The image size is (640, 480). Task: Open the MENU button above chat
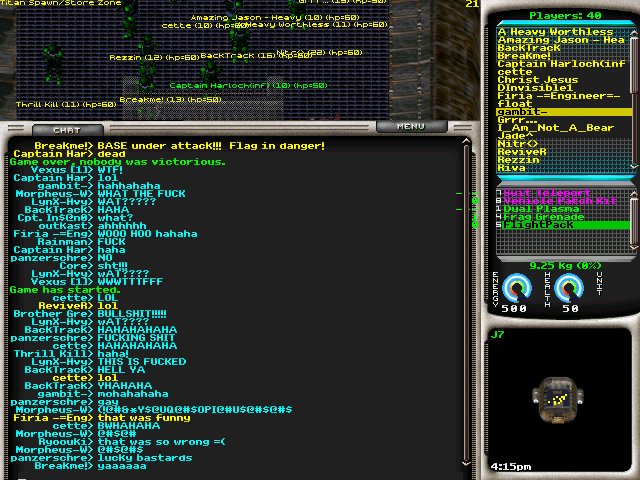(411, 127)
